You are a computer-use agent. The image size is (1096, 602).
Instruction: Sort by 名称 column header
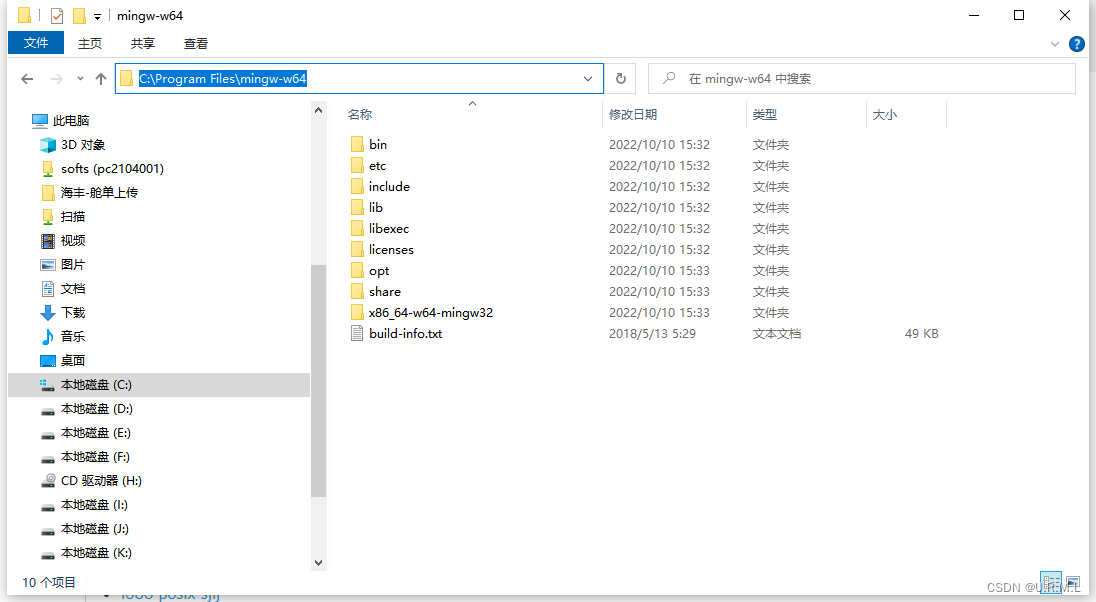pos(472,115)
